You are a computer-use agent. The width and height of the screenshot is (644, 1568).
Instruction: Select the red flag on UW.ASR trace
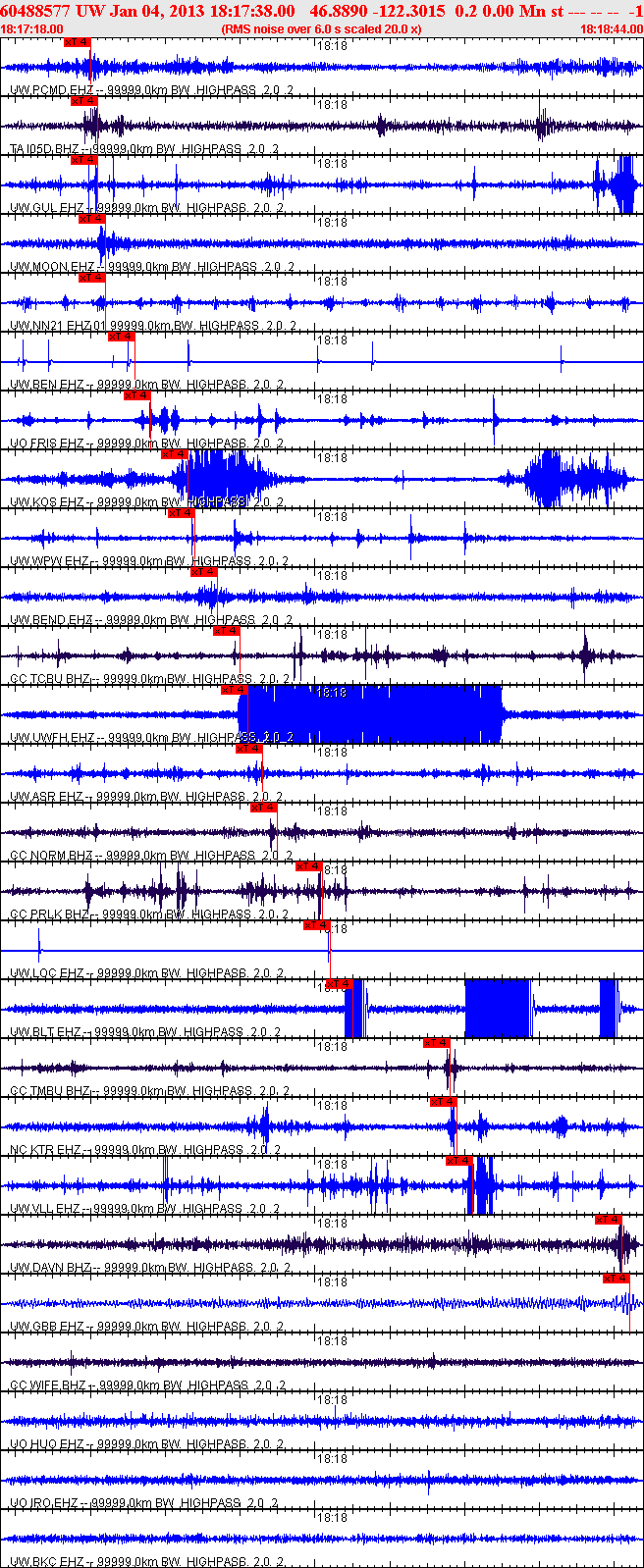point(249,749)
